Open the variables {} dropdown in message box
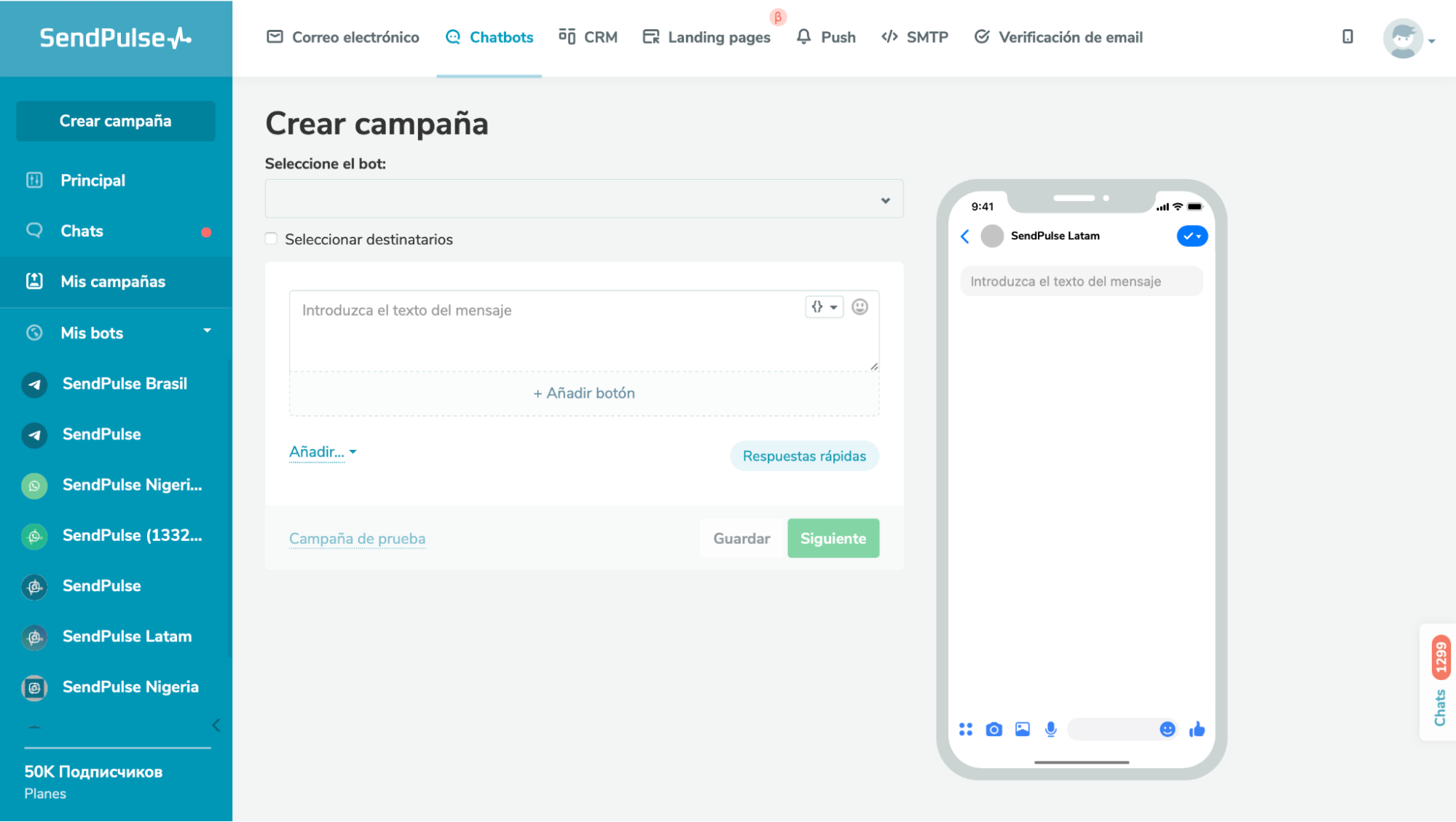 point(824,307)
